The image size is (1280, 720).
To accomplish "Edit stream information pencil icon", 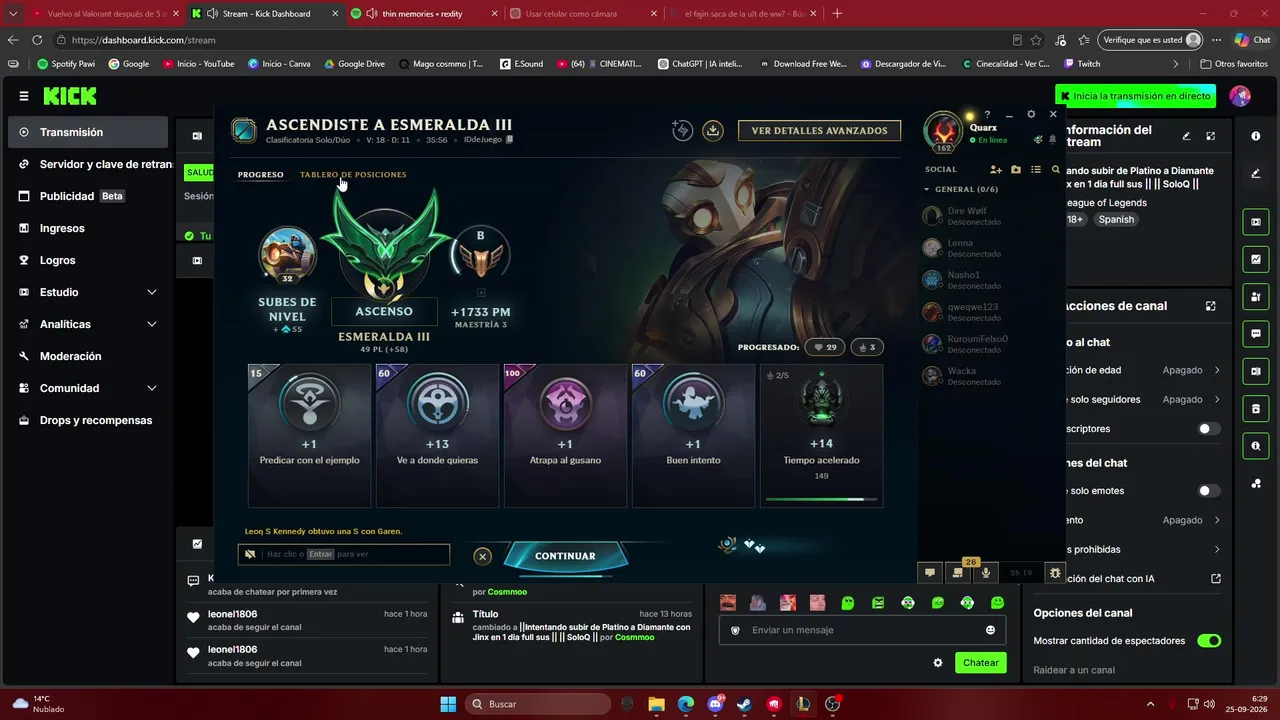I will (x=1186, y=136).
